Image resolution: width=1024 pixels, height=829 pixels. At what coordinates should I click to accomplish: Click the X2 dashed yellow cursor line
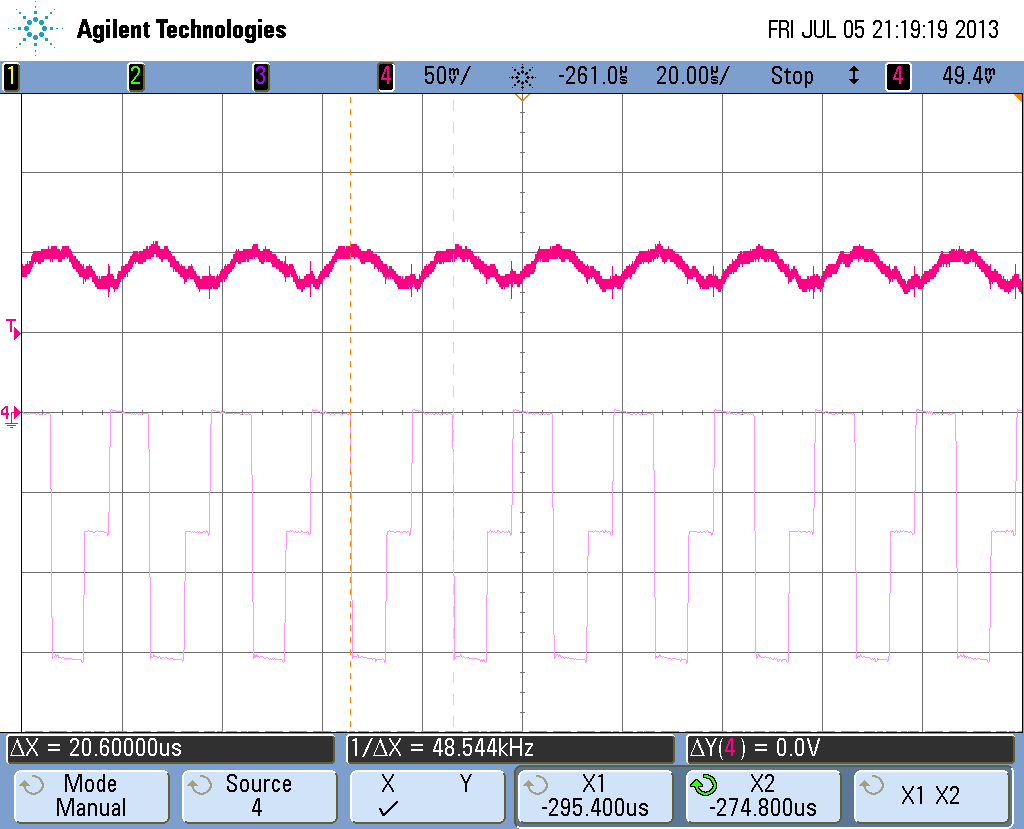coord(454,412)
